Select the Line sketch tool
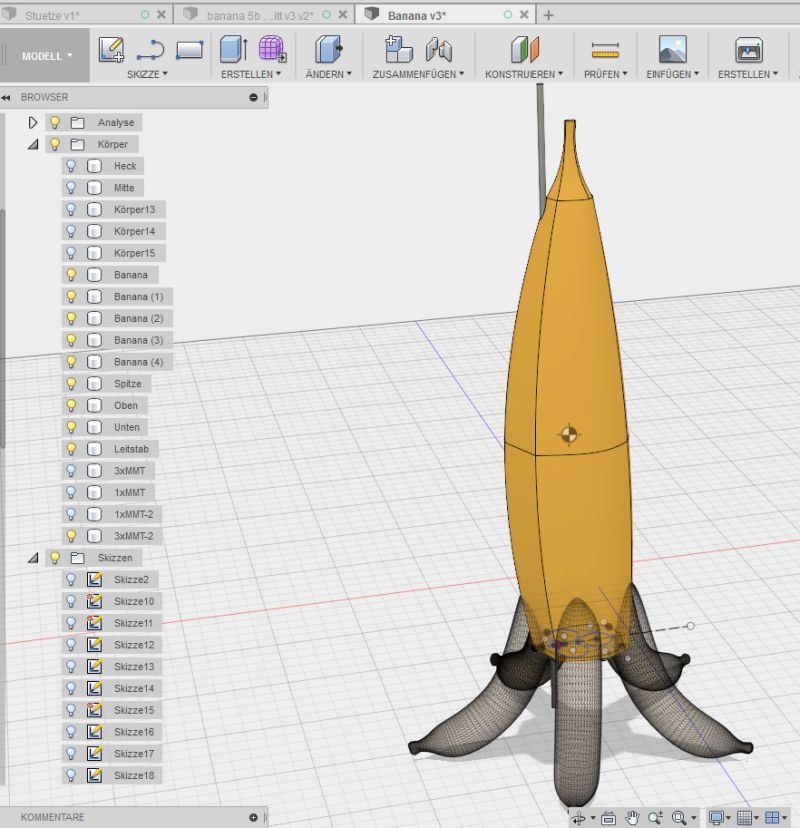The width and height of the screenshot is (800, 828). click(x=150, y=51)
